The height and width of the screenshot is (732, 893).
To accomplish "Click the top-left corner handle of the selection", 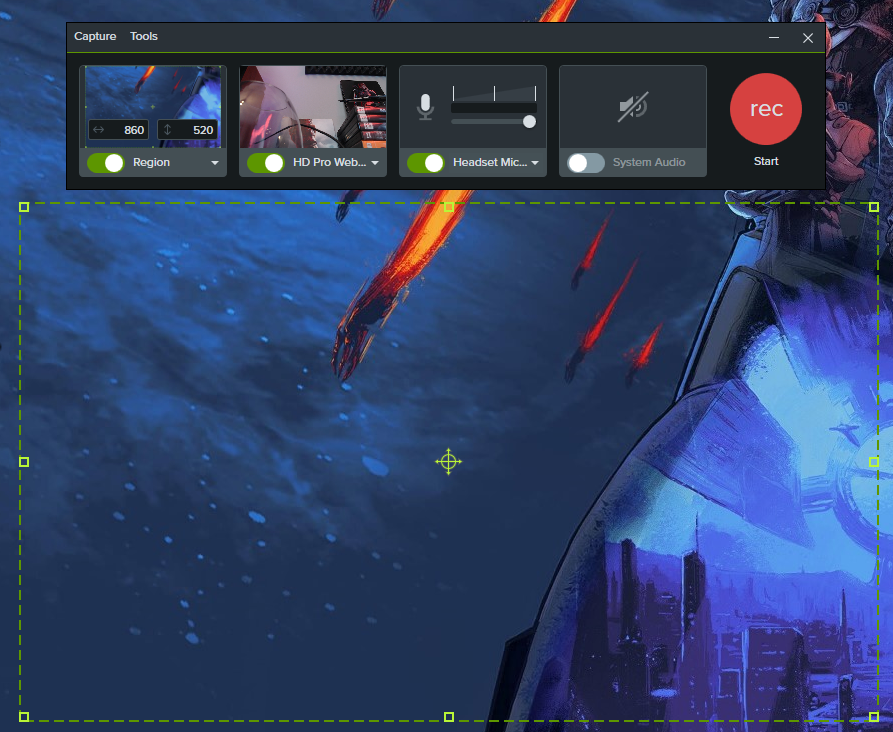I will click(24, 207).
